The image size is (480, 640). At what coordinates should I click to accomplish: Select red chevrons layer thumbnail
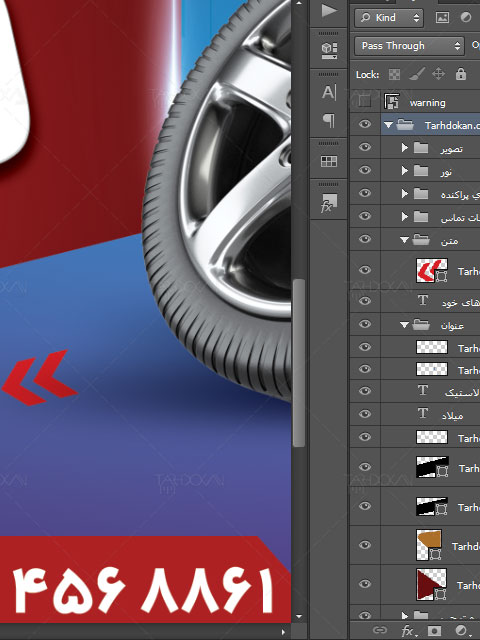tap(432, 270)
